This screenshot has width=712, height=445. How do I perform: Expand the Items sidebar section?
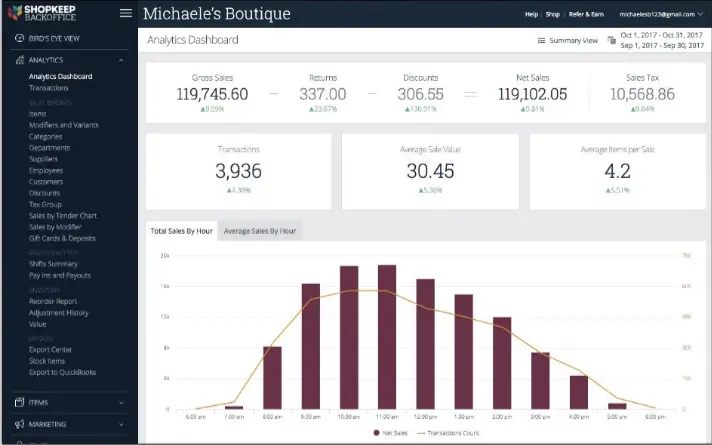121,402
